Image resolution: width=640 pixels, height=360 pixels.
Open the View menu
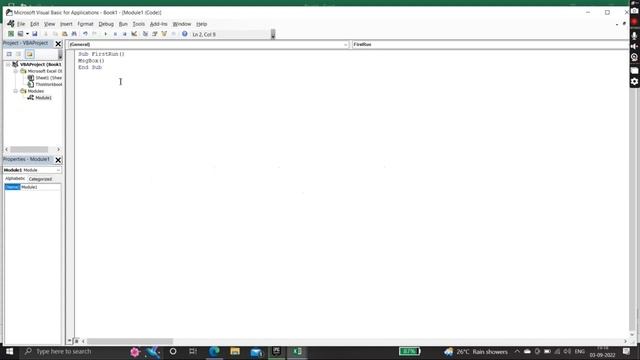tap(49, 24)
